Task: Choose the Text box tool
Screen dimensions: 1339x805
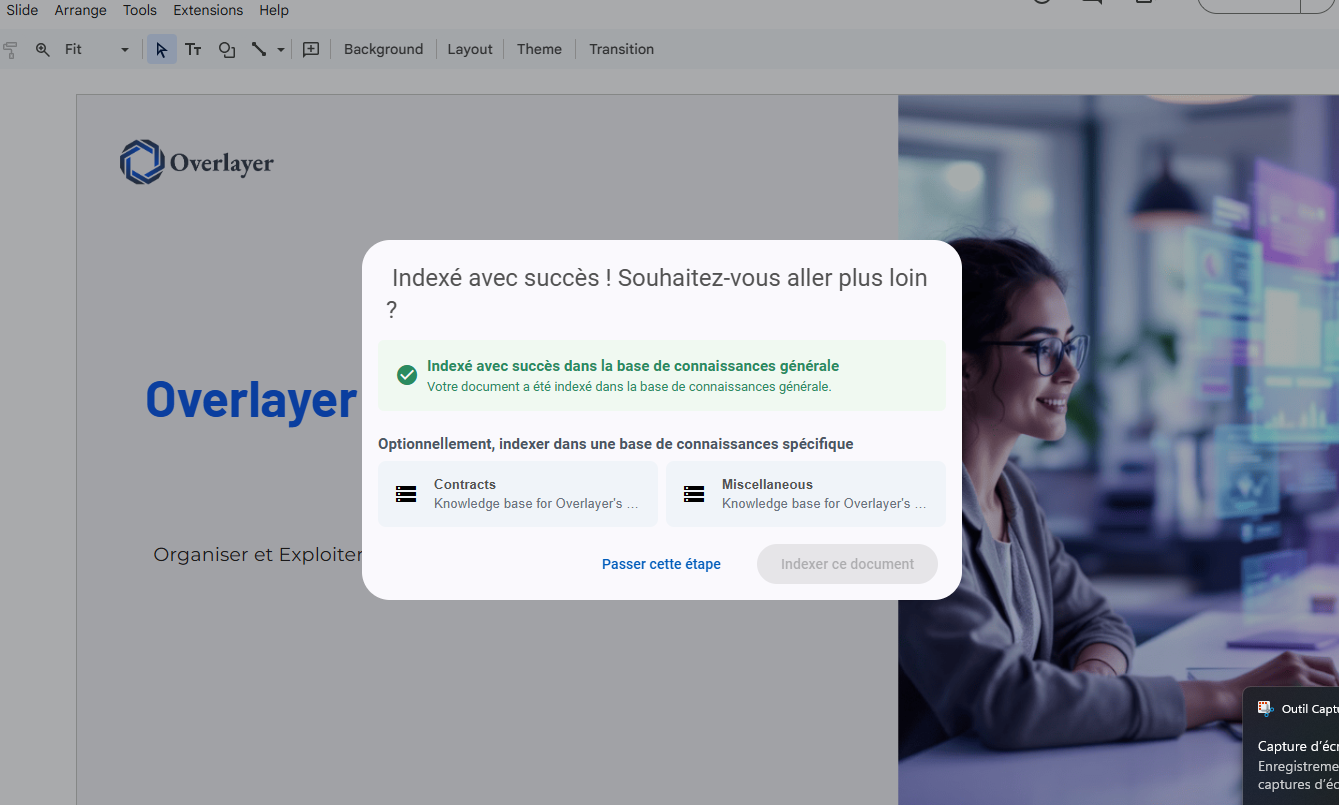Action: (x=193, y=49)
